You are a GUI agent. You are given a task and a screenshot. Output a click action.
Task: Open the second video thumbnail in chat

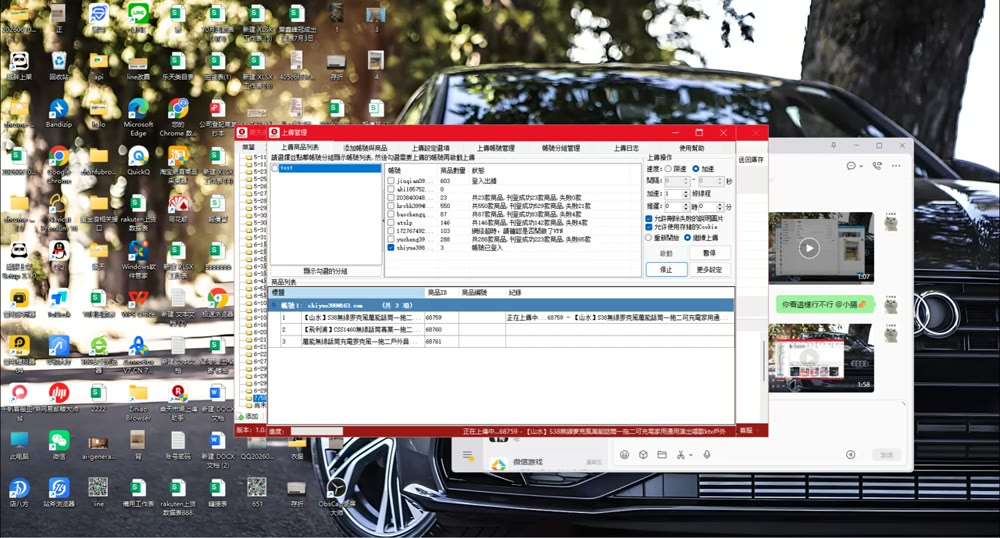pos(821,358)
